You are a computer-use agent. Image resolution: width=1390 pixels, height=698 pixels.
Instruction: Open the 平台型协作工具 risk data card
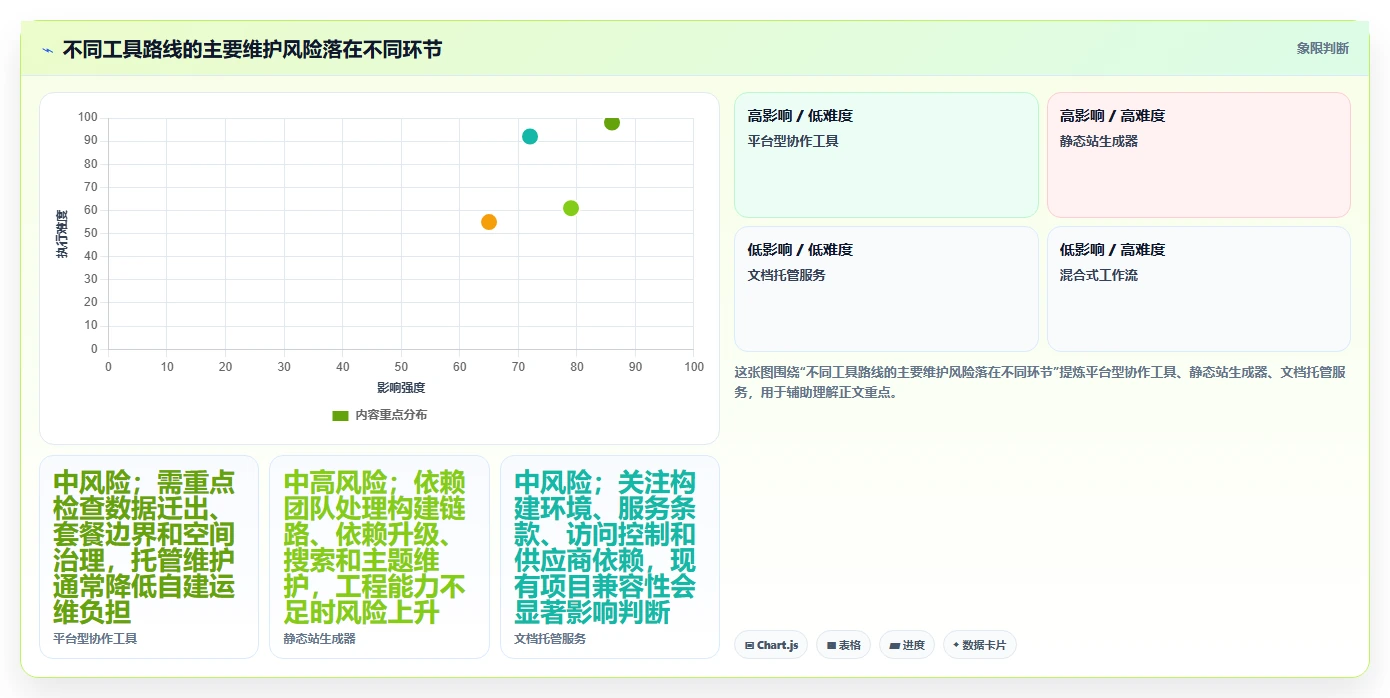149,557
